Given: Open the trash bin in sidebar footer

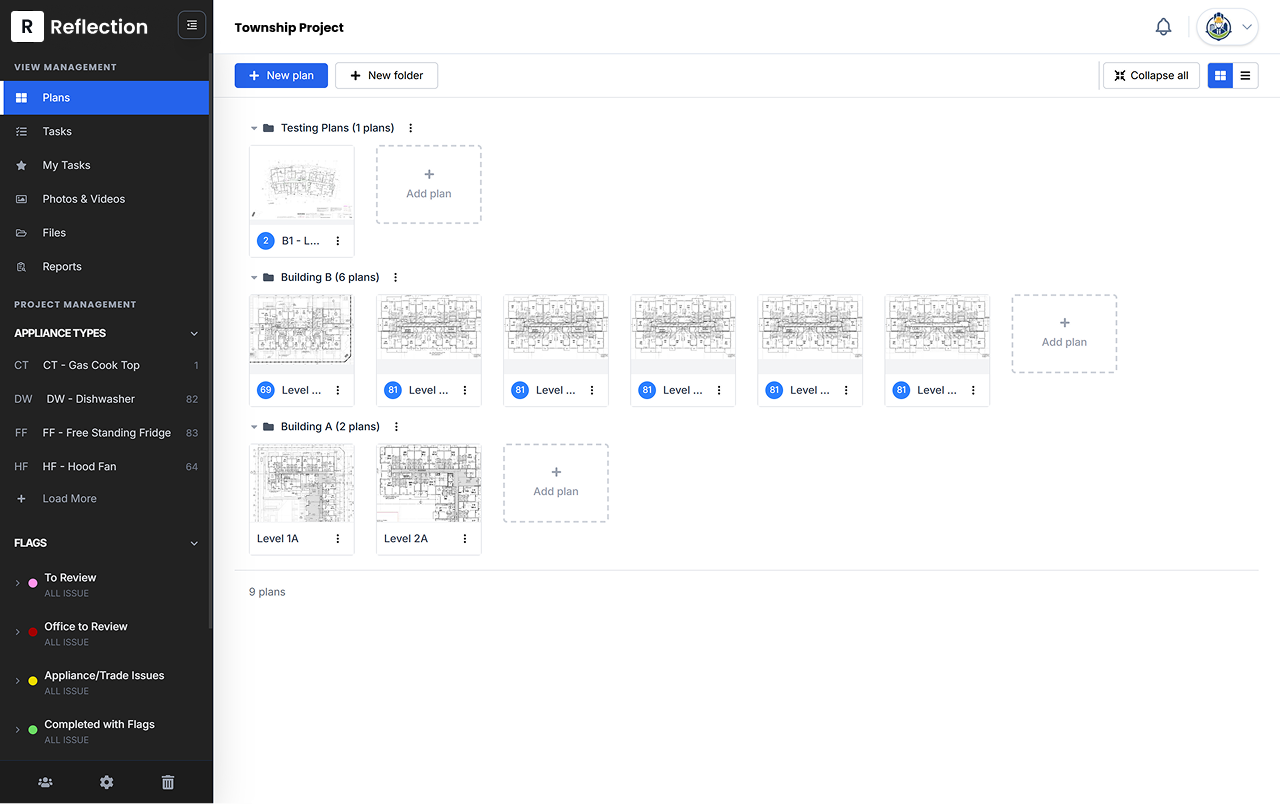Looking at the screenshot, I should (168, 782).
